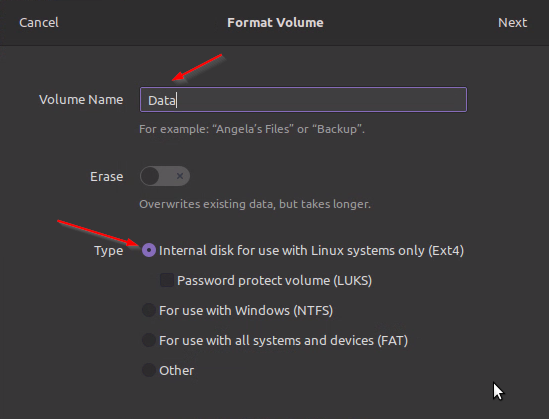Click the x mark inside the Erase switch
The width and height of the screenshot is (549, 419).
(180, 176)
